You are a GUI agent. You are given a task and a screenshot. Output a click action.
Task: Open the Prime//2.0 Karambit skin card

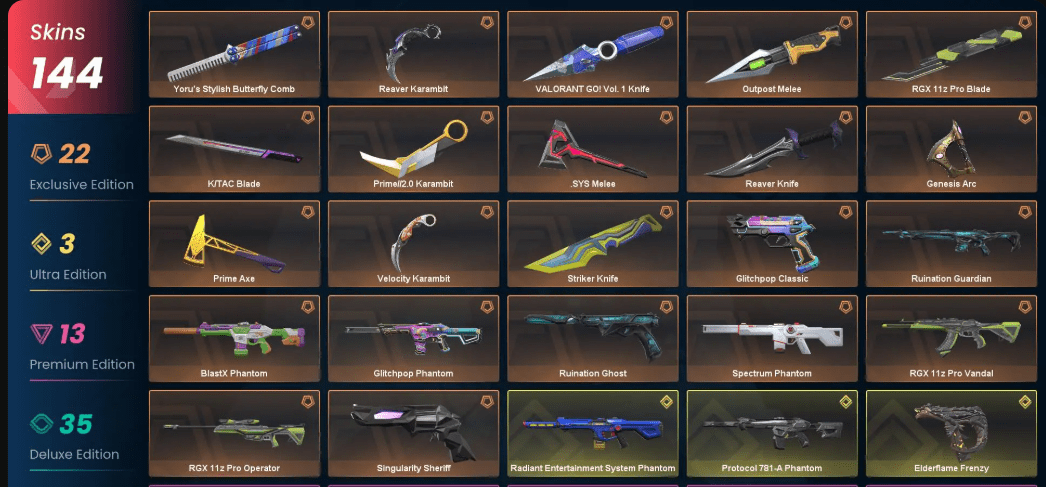coord(414,149)
